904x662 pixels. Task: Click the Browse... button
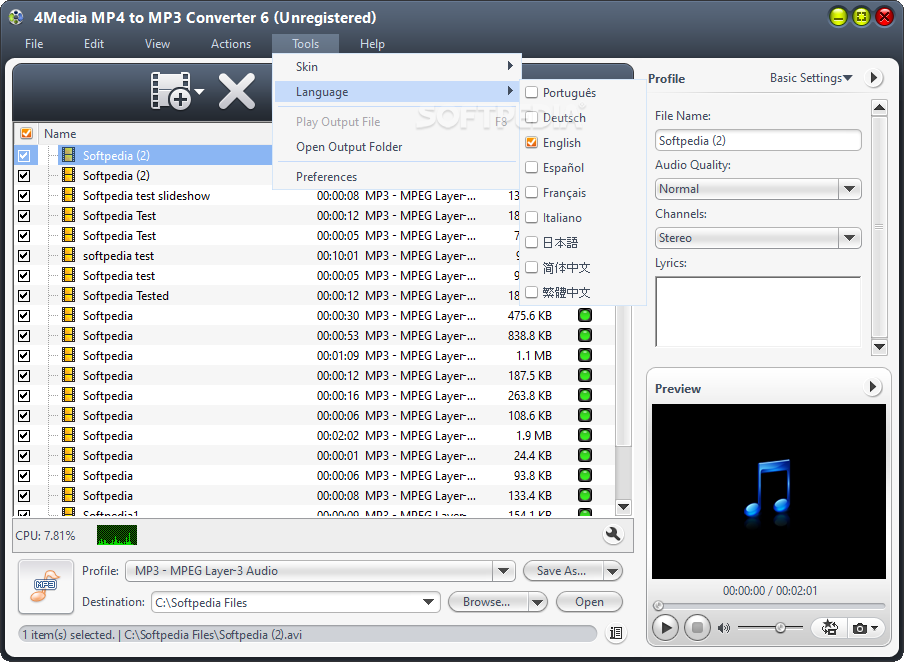point(487,602)
